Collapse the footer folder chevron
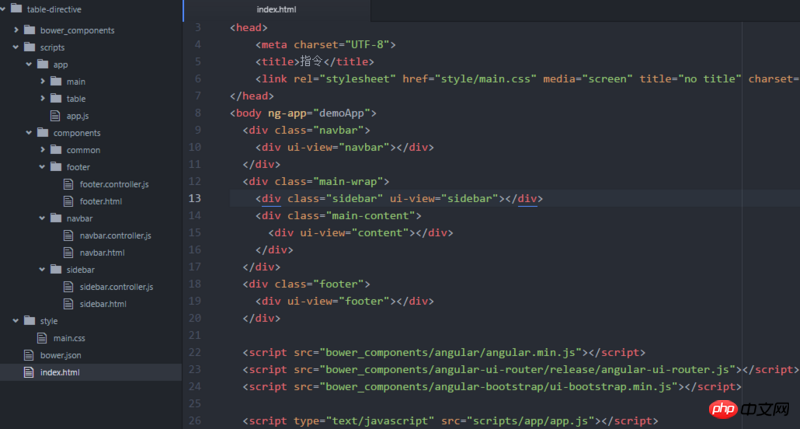This screenshot has width=800, height=429. (42, 167)
